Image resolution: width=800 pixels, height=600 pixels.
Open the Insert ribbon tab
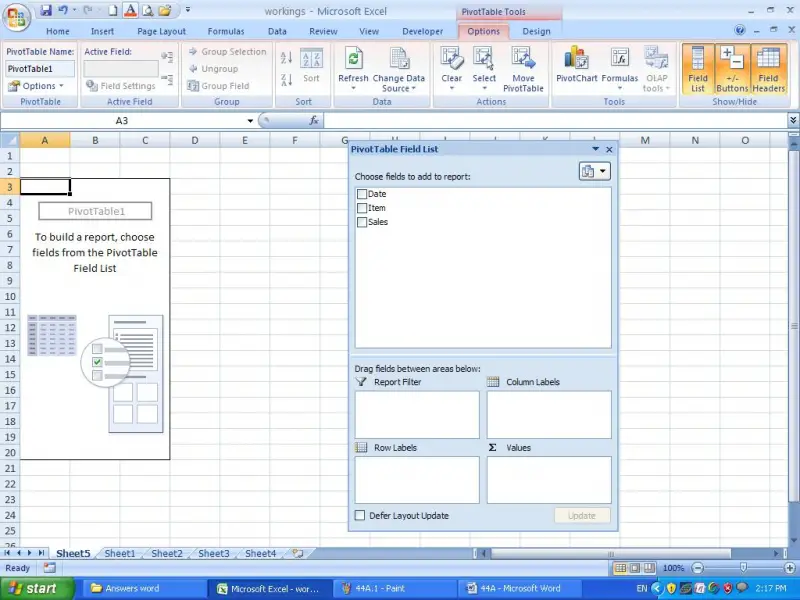tap(102, 31)
